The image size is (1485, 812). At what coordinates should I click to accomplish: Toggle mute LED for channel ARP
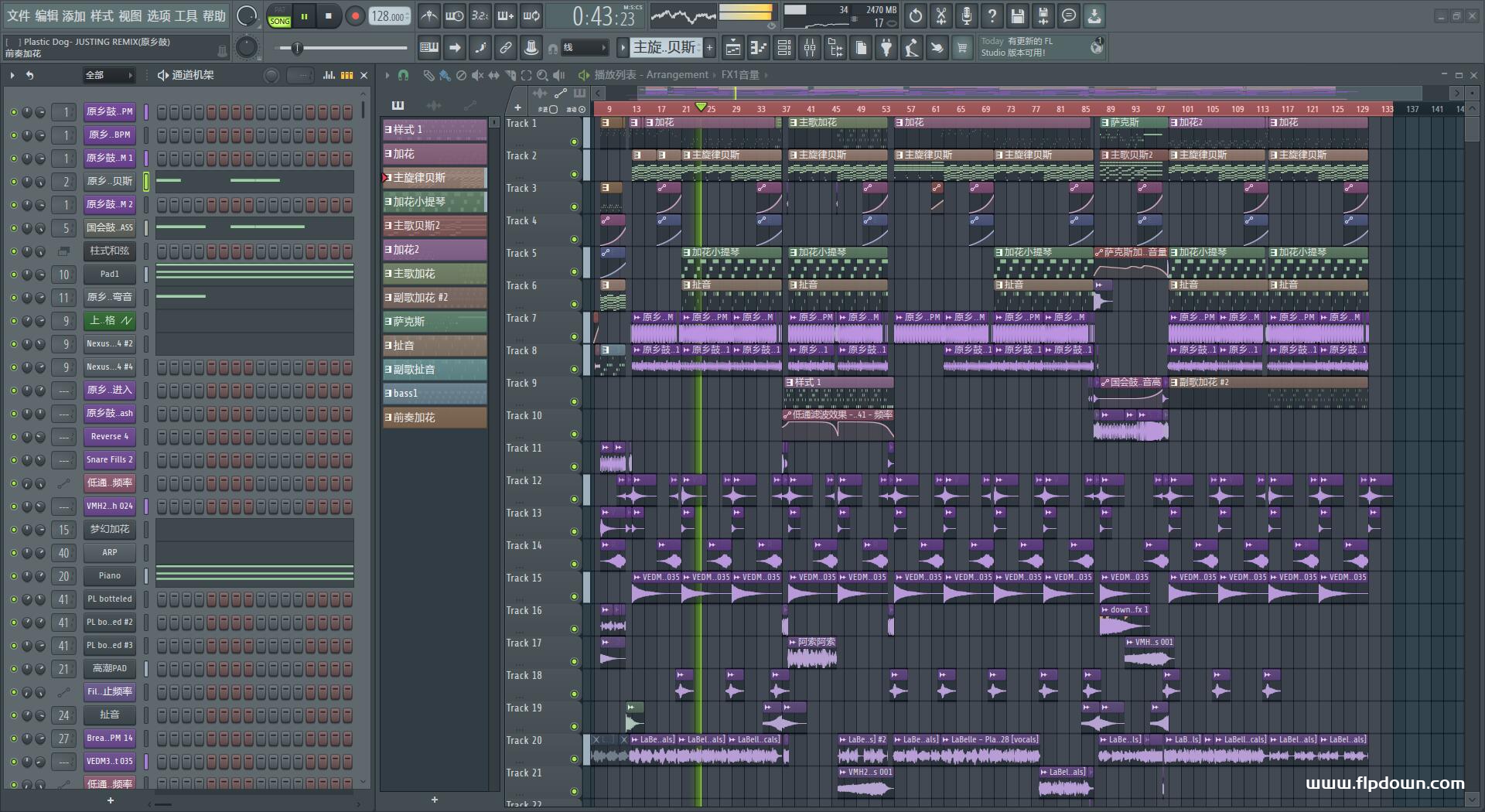(x=13, y=553)
